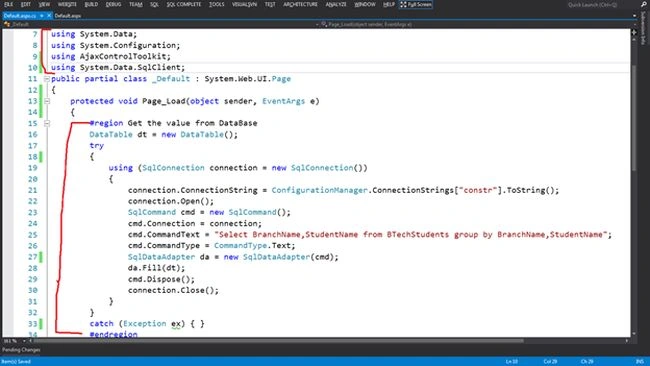
Task: Click the vertical scrollbar thumb
Action: (x=634, y=118)
